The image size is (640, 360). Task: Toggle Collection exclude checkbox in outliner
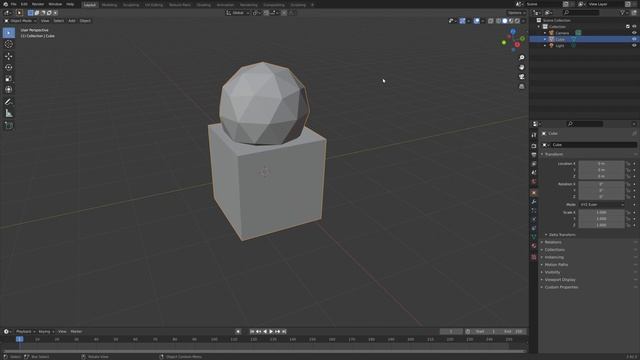click(x=628, y=27)
